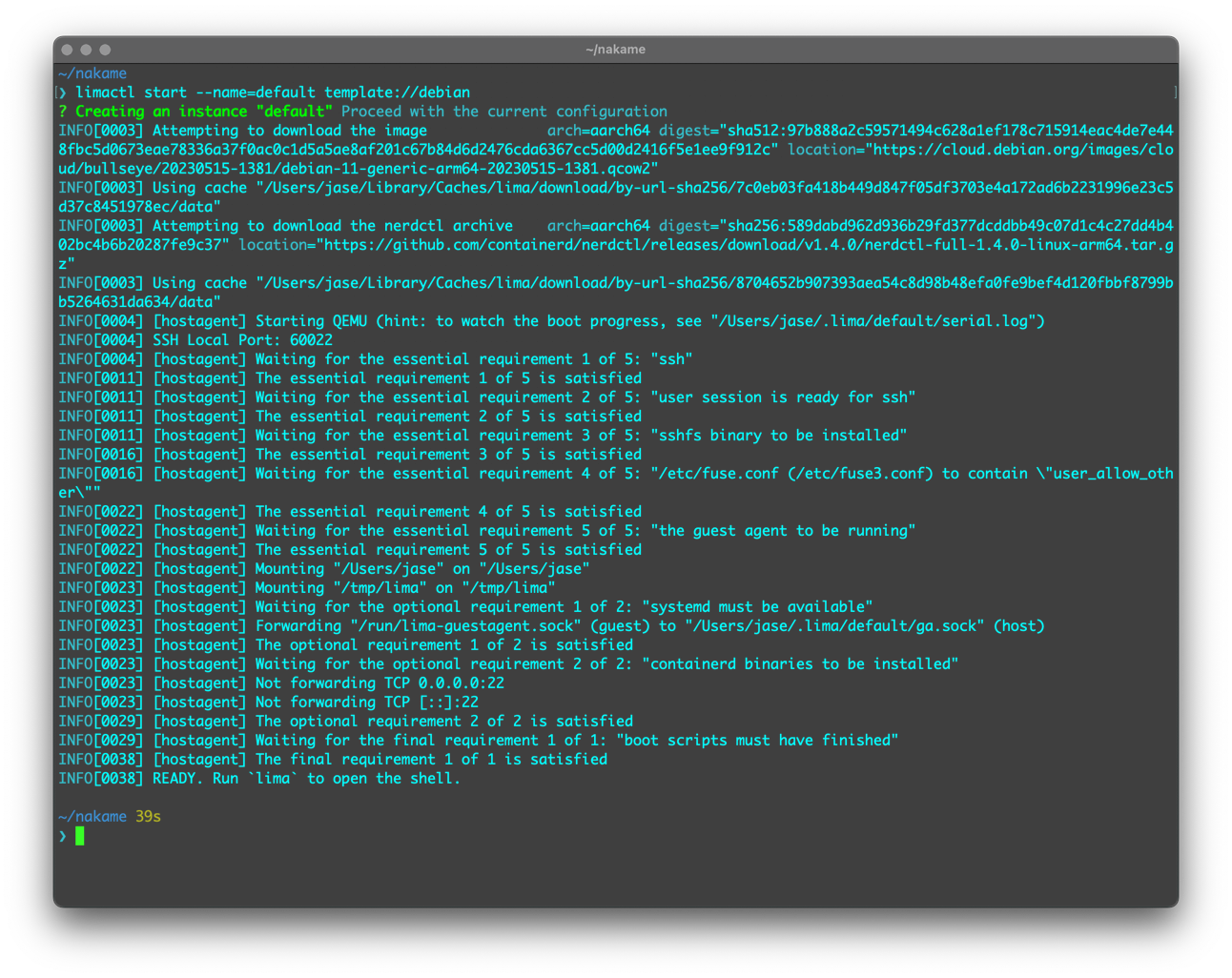Image resolution: width=1232 pixels, height=978 pixels.
Task: Click the gray close button in the title bar
Action: [67, 50]
